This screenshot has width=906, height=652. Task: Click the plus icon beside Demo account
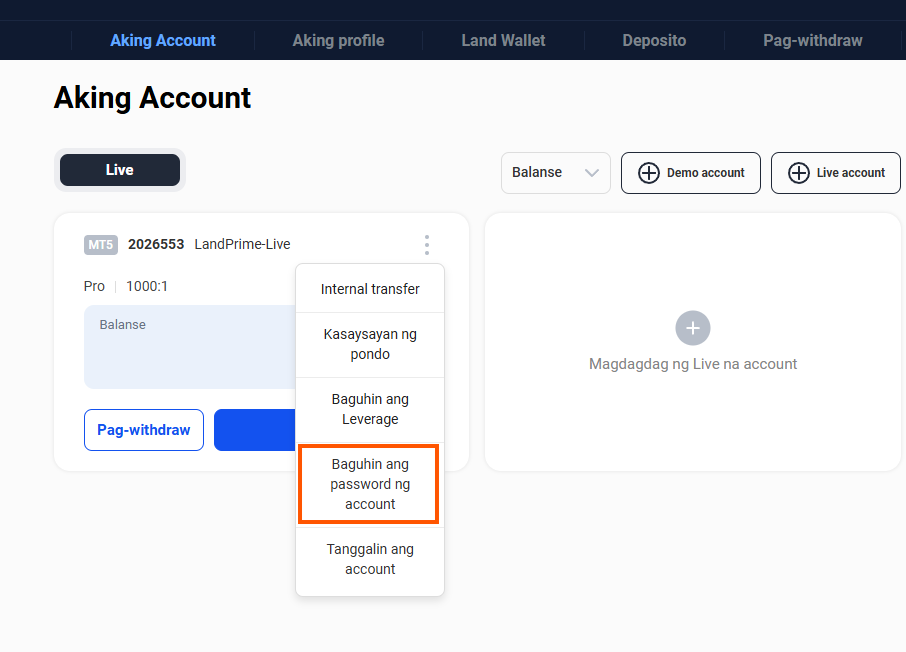649,173
